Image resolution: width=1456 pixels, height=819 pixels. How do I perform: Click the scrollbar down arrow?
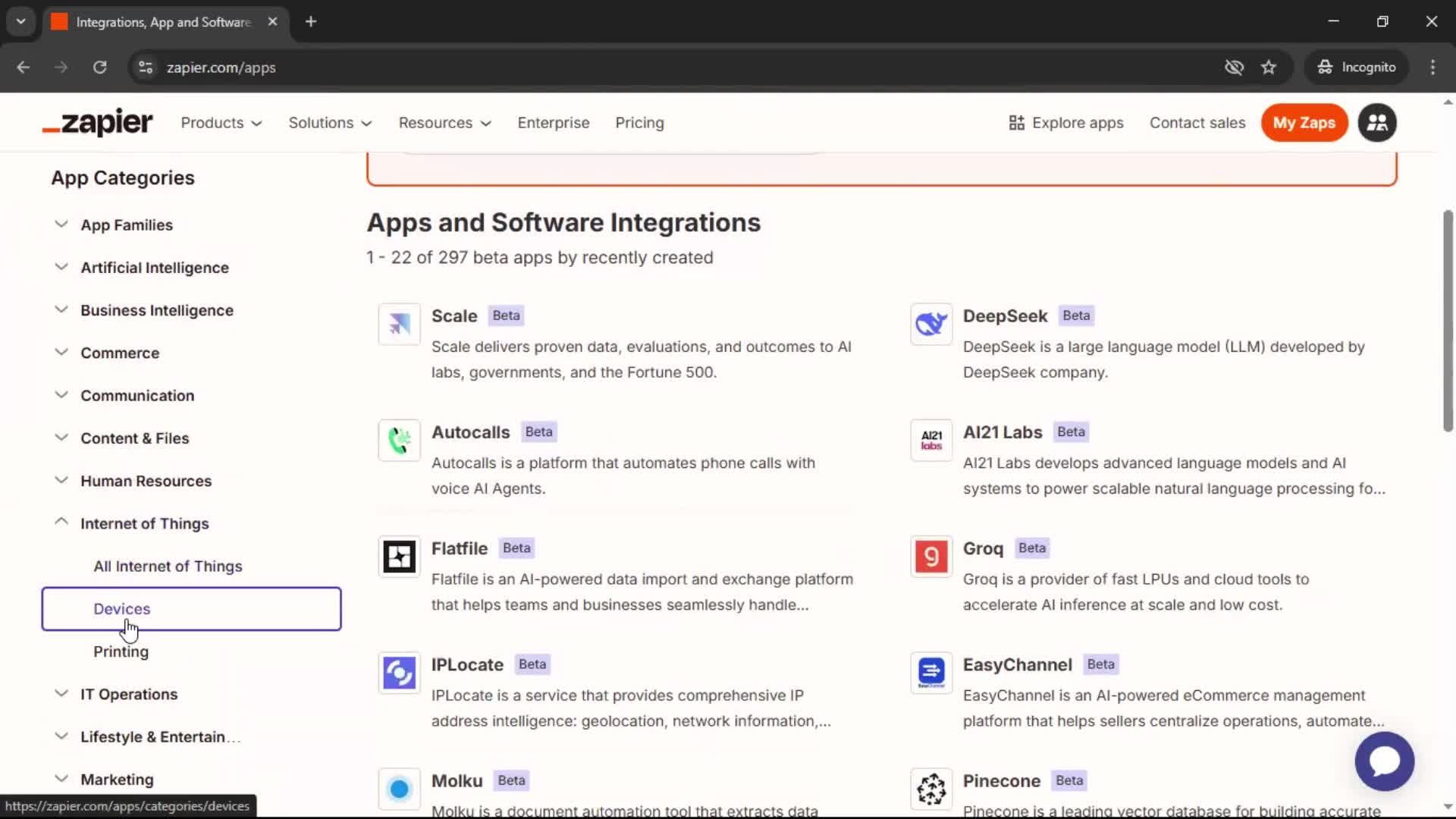point(1447,807)
